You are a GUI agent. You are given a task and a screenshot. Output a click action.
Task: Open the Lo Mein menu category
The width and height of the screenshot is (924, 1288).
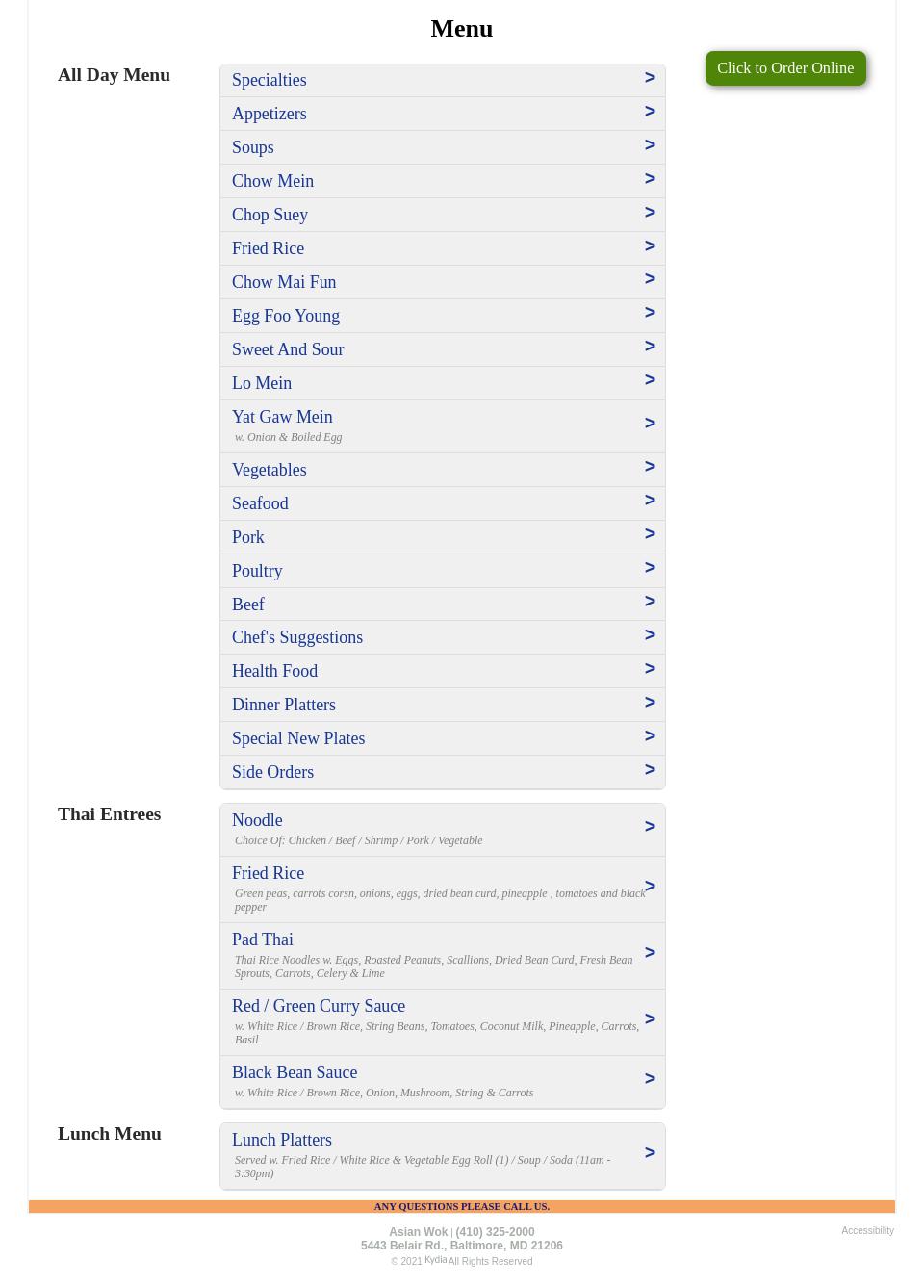point(262,383)
